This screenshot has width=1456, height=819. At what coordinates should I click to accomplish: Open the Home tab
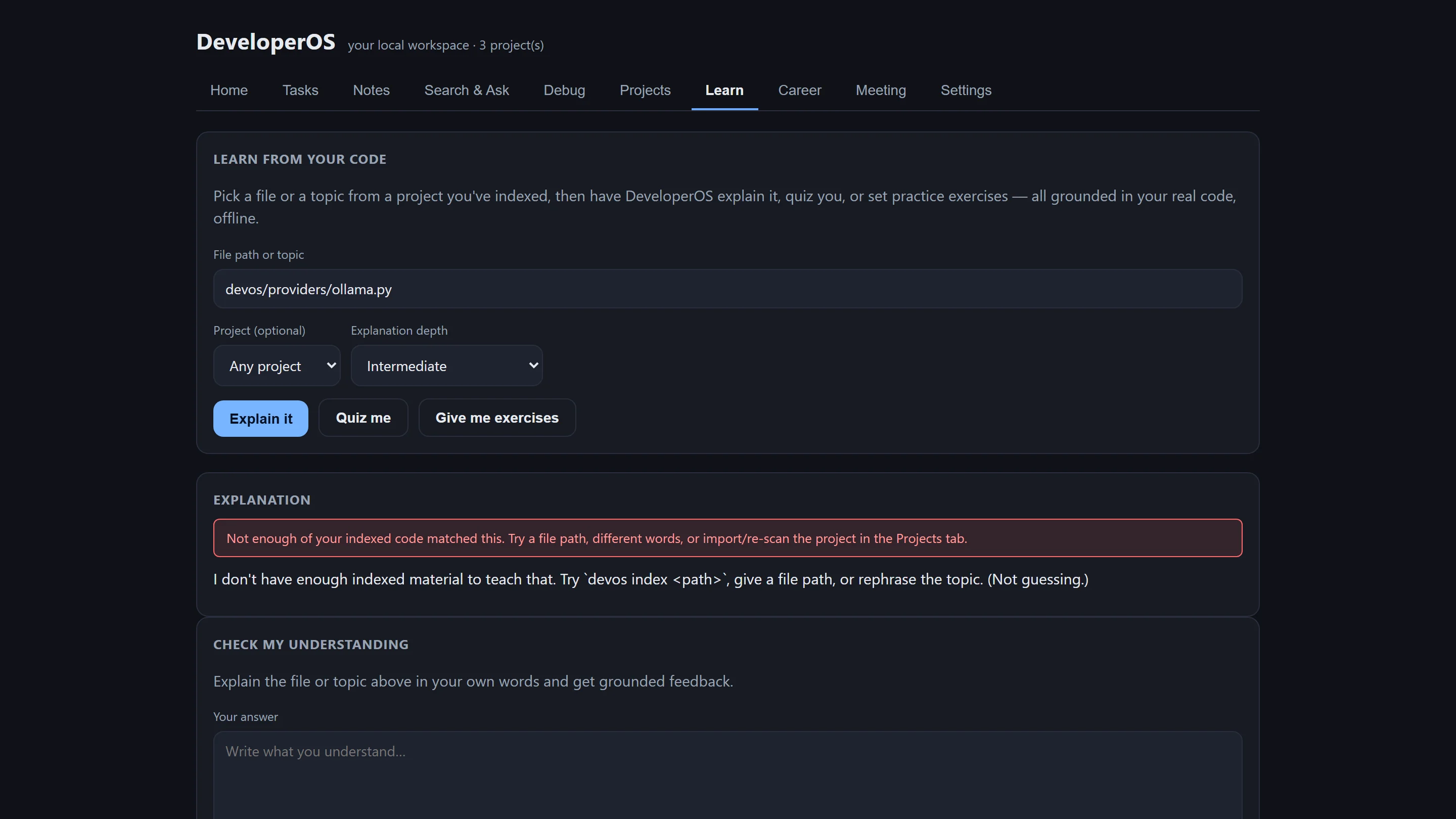pyautogui.click(x=229, y=90)
